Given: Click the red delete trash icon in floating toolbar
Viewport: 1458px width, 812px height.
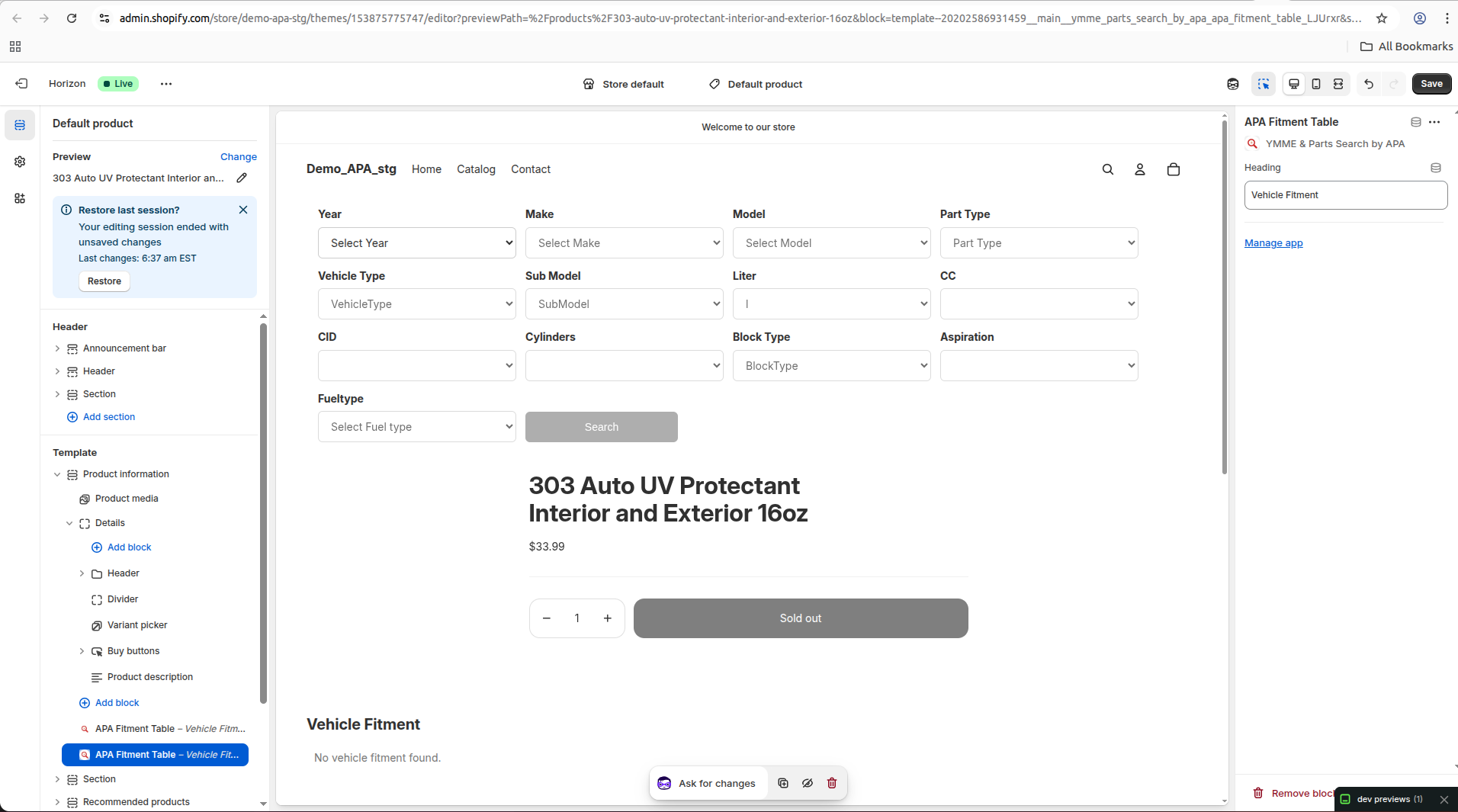Looking at the screenshot, I should tap(832, 783).
